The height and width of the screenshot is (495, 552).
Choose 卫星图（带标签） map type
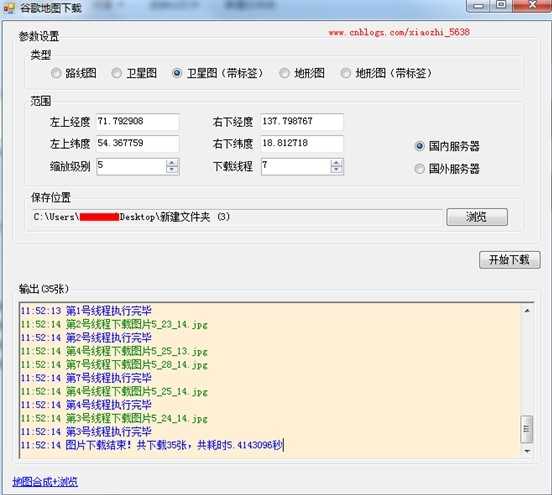tap(218, 73)
